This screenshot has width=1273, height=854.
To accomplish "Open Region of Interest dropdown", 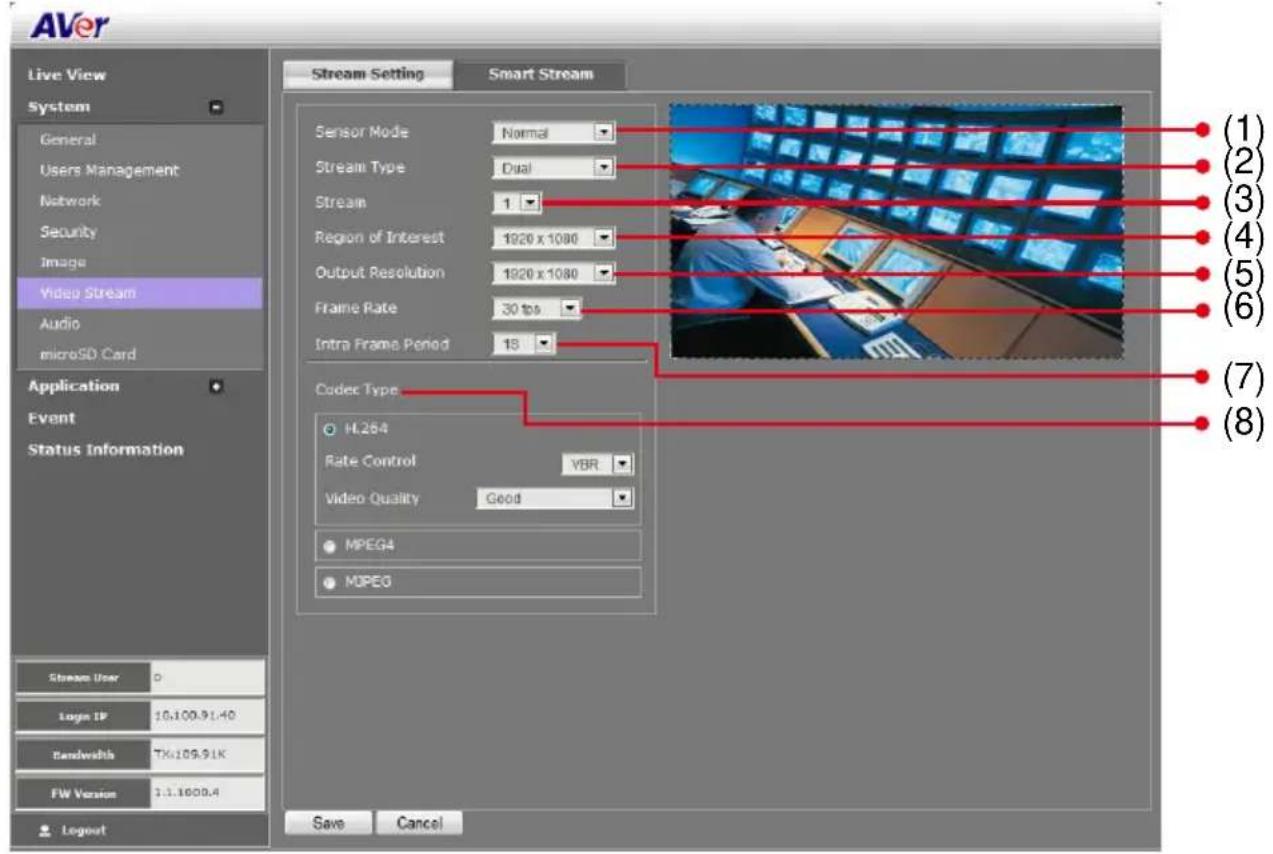I will coord(554,238).
